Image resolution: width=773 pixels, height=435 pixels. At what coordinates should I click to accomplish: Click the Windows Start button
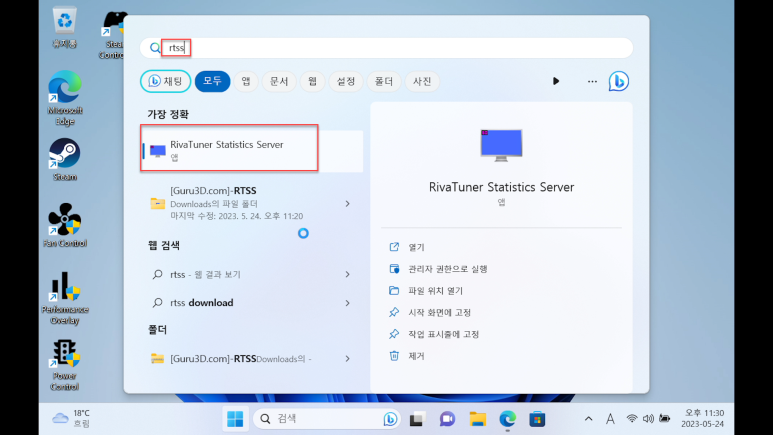point(235,419)
